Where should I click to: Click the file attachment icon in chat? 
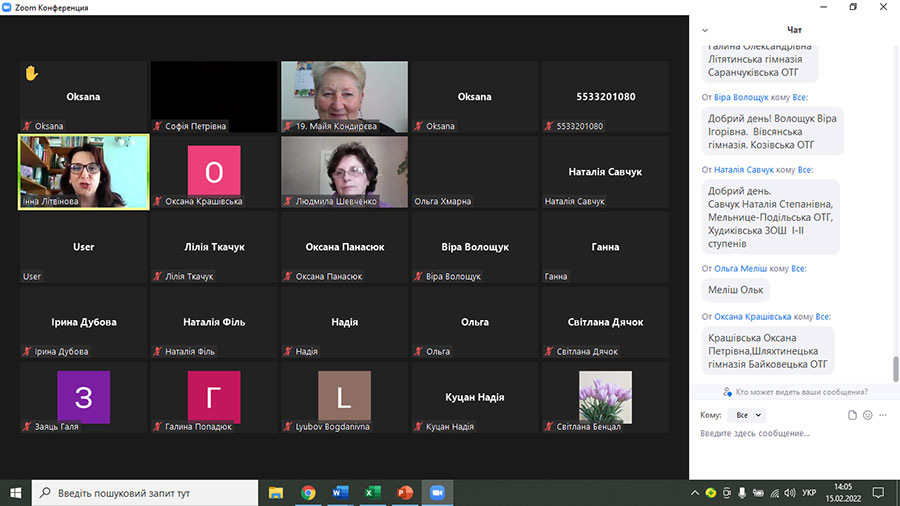click(852, 415)
